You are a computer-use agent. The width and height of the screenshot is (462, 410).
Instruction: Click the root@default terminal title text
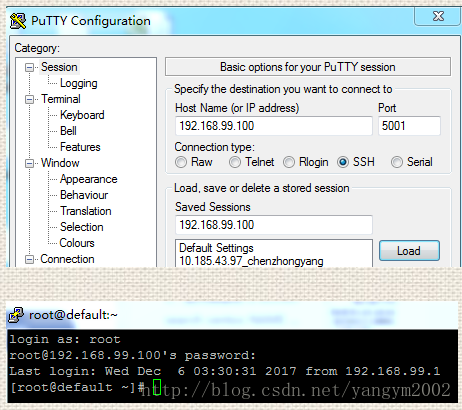73,315
